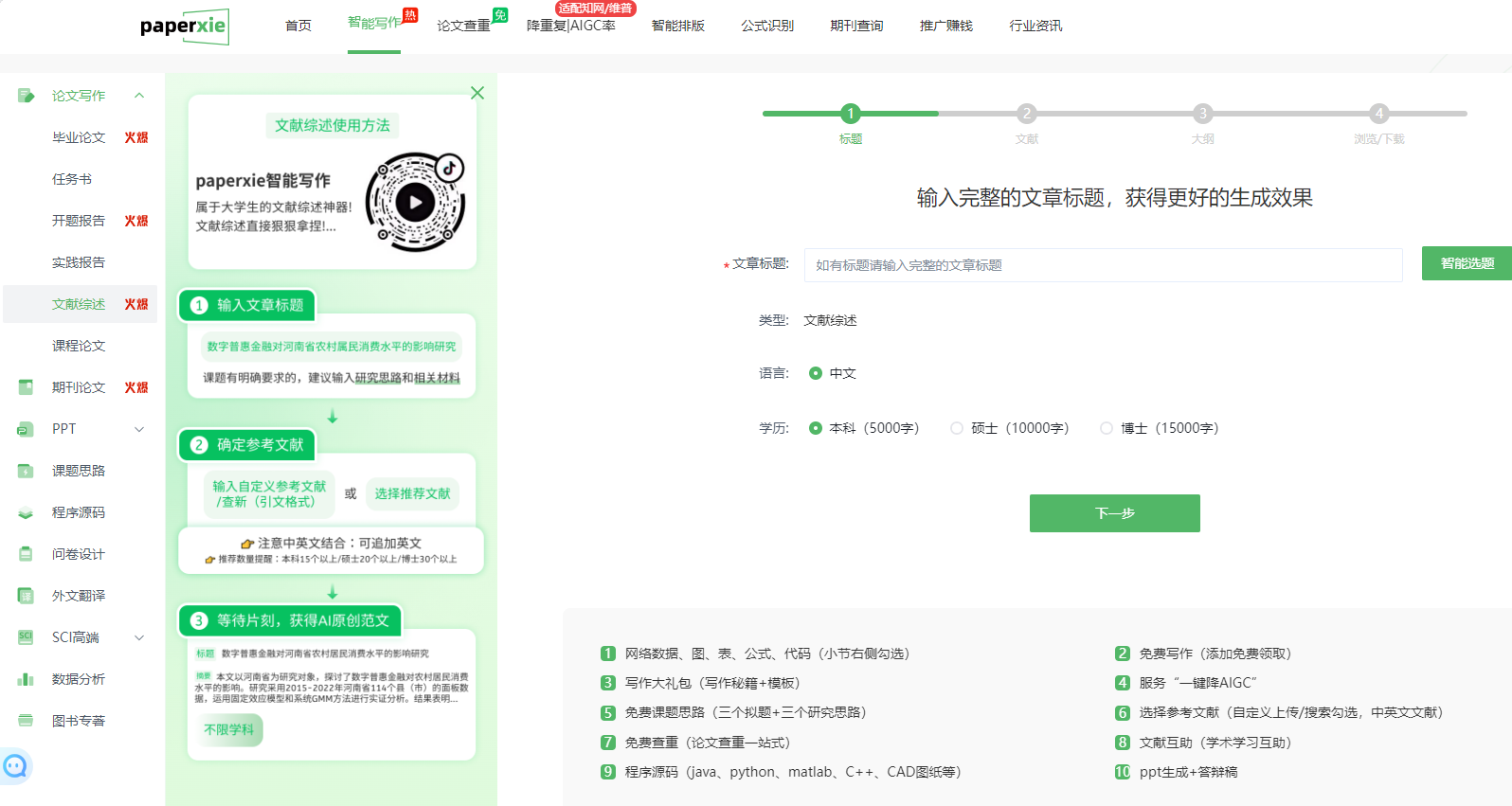Open the 课题思路 sidebar icon
Viewport: 1512px width, 806px height.
(26, 471)
